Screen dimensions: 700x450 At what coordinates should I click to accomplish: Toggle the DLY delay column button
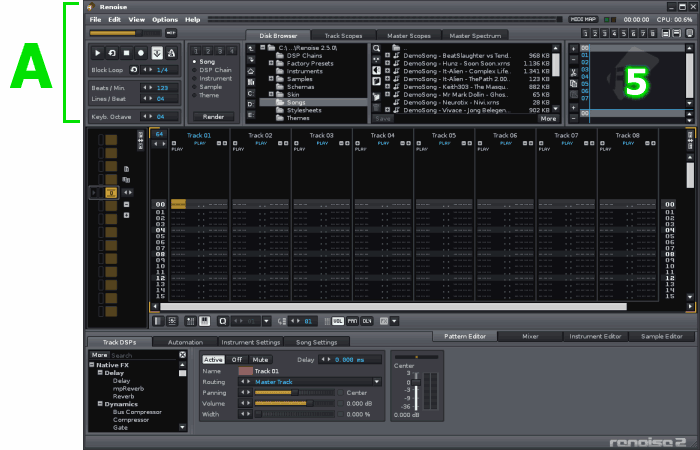(x=367, y=321)
